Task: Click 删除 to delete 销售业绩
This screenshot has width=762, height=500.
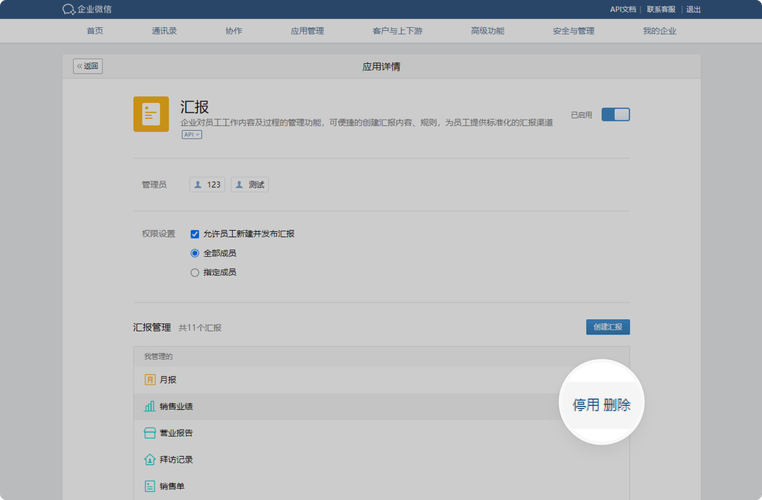Action: coord(617,405)
